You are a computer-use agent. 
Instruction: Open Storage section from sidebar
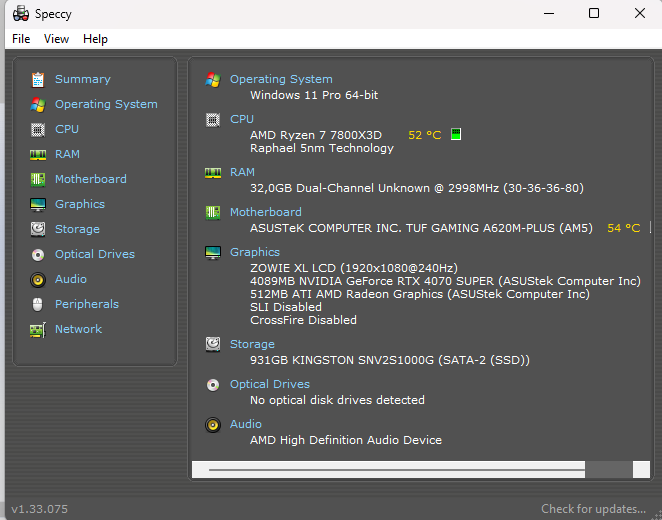(x=77, y=229)
